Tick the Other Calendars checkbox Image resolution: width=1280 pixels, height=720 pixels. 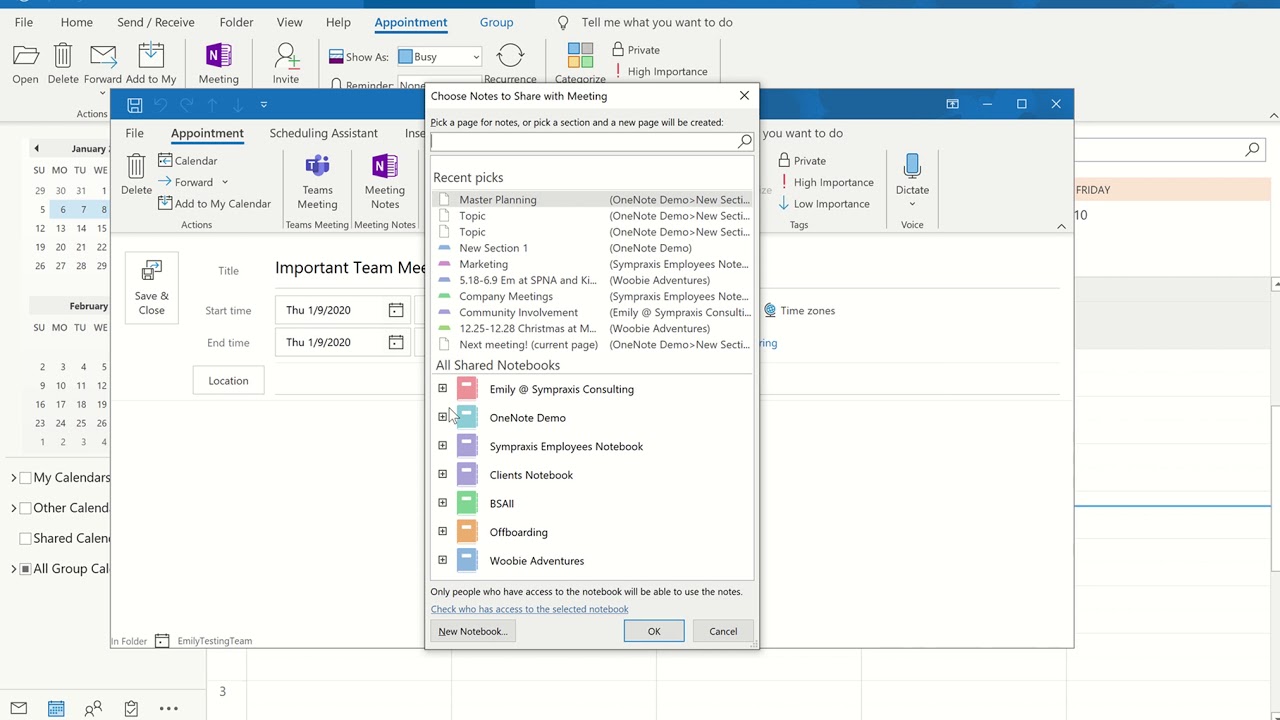(26, 508)
